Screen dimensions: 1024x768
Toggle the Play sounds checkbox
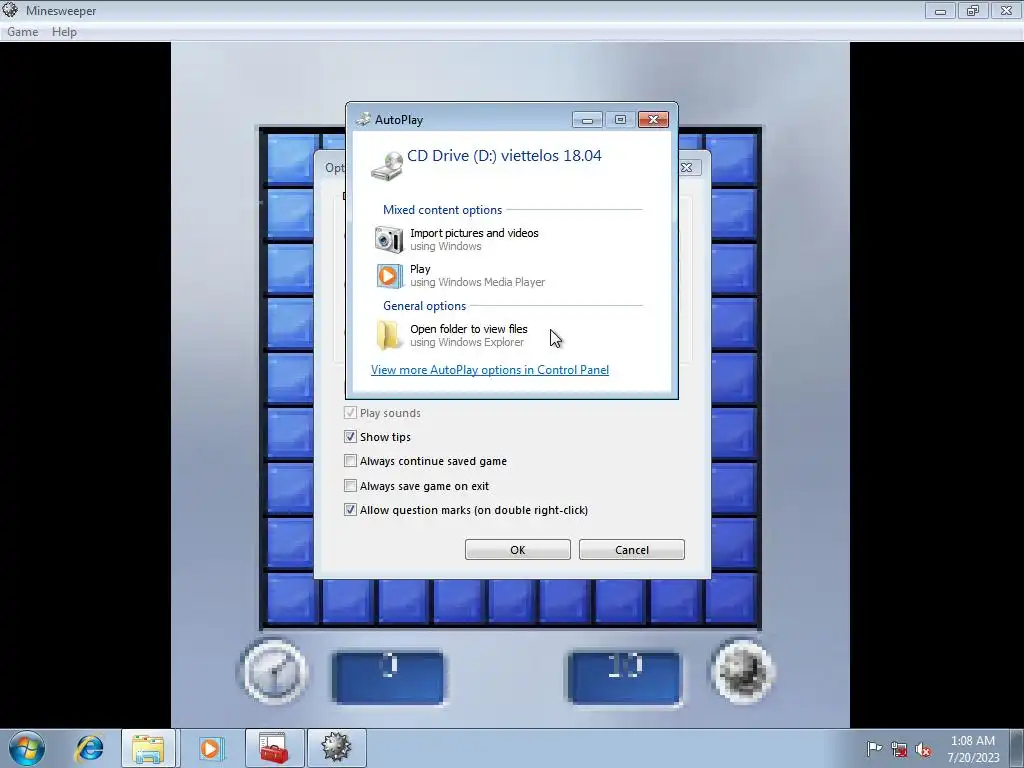[x=350, y=413]
